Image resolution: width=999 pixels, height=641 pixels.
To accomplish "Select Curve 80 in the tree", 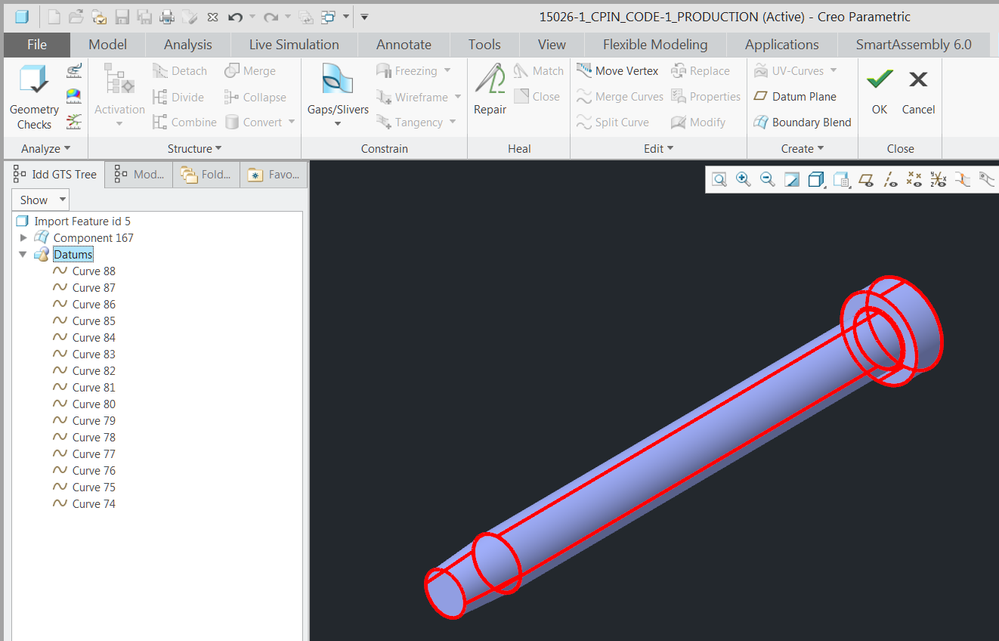I will (93, 404).
